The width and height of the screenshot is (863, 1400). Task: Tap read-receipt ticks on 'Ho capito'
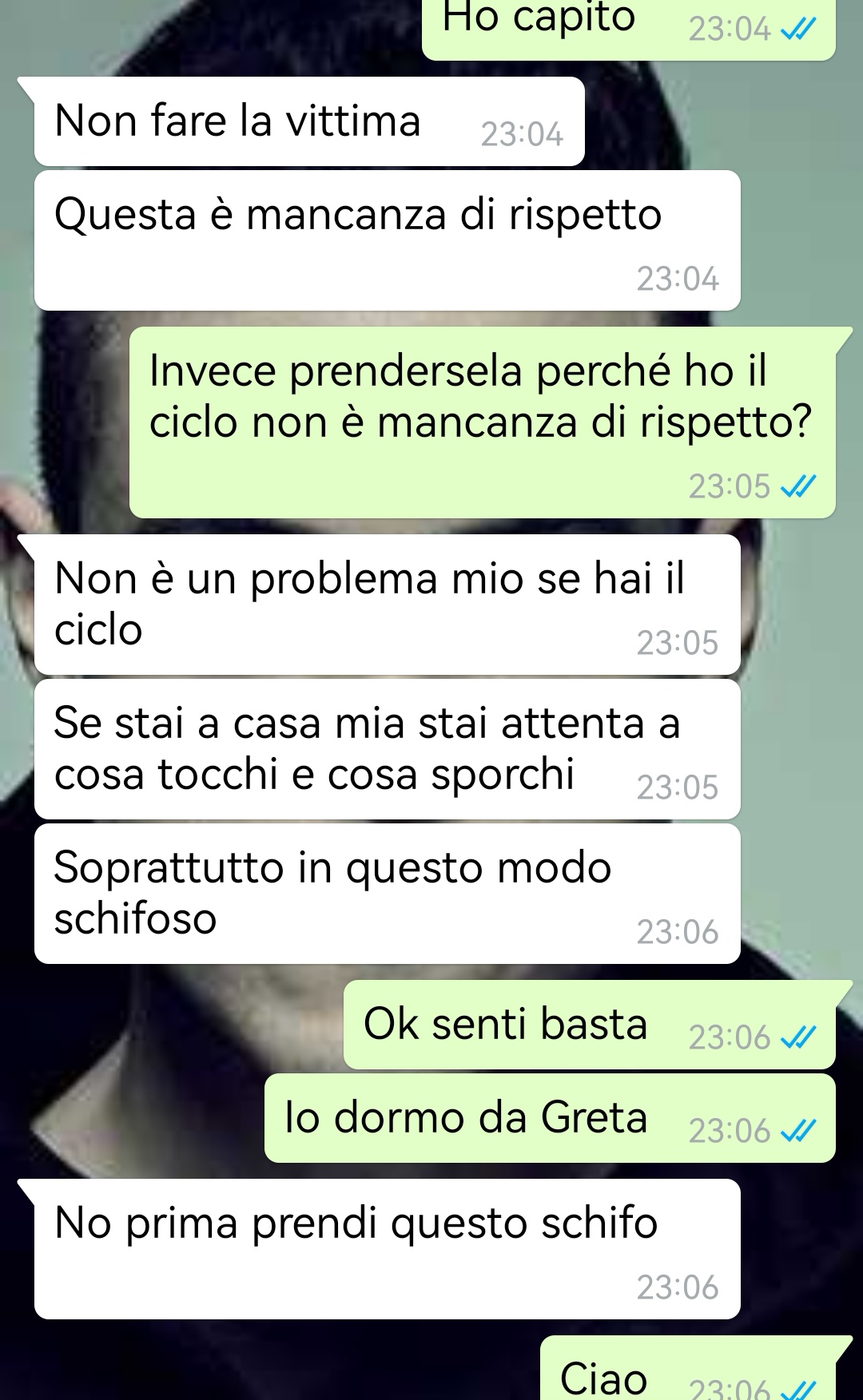(798, 30)
